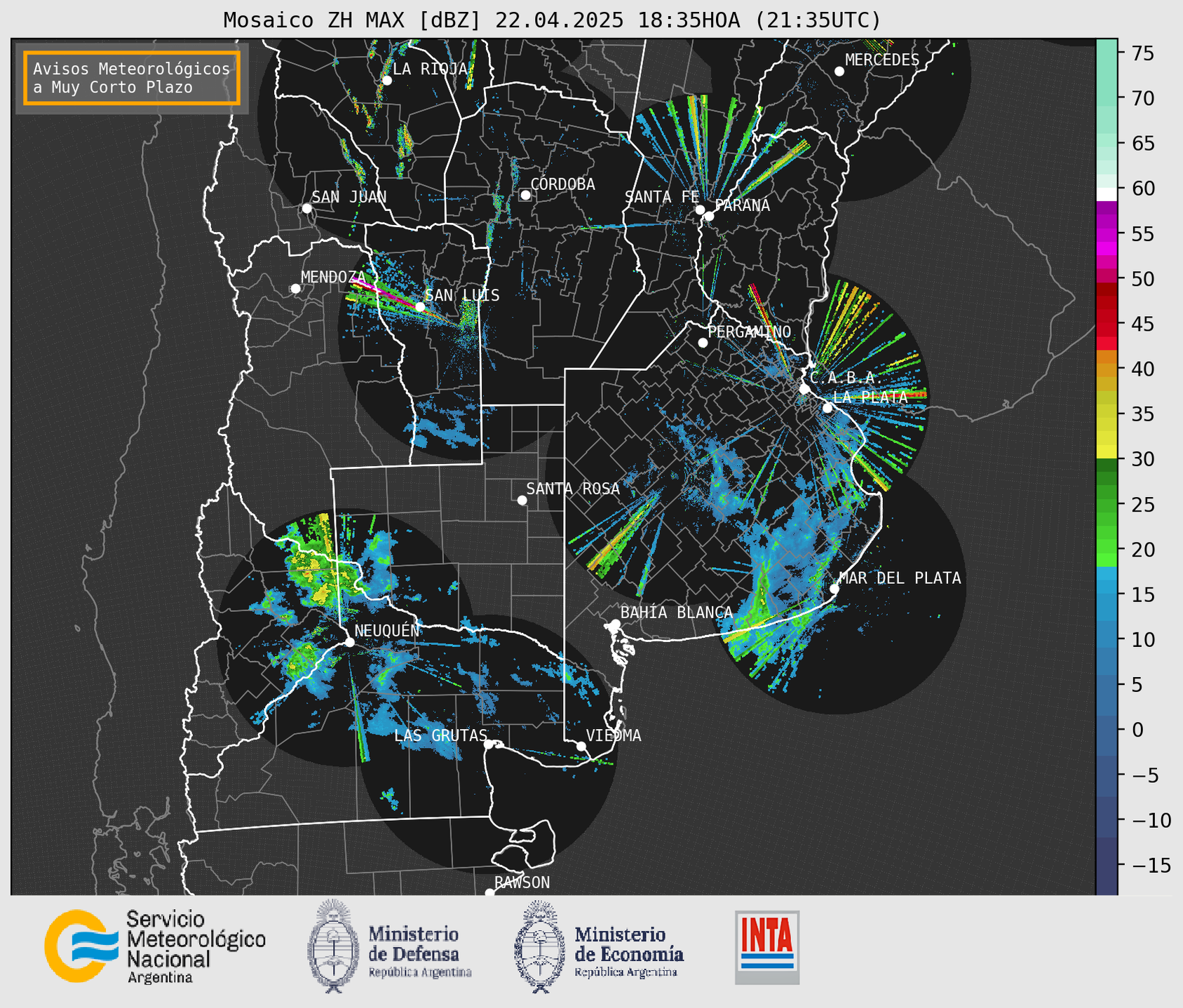Screen dimensions: 1183x1008
Task: Click the 60 dBZ white colorbar band
Action: (1107, 194)
